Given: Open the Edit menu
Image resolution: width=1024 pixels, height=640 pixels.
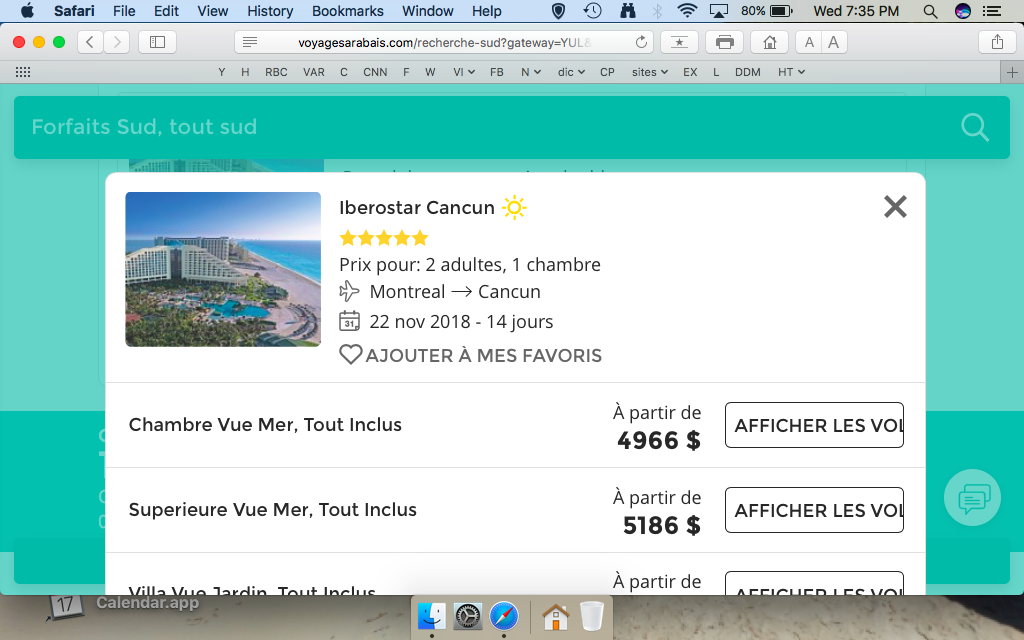Looking at the screenshot, I should pyautogui.click(x=166, y=11).
